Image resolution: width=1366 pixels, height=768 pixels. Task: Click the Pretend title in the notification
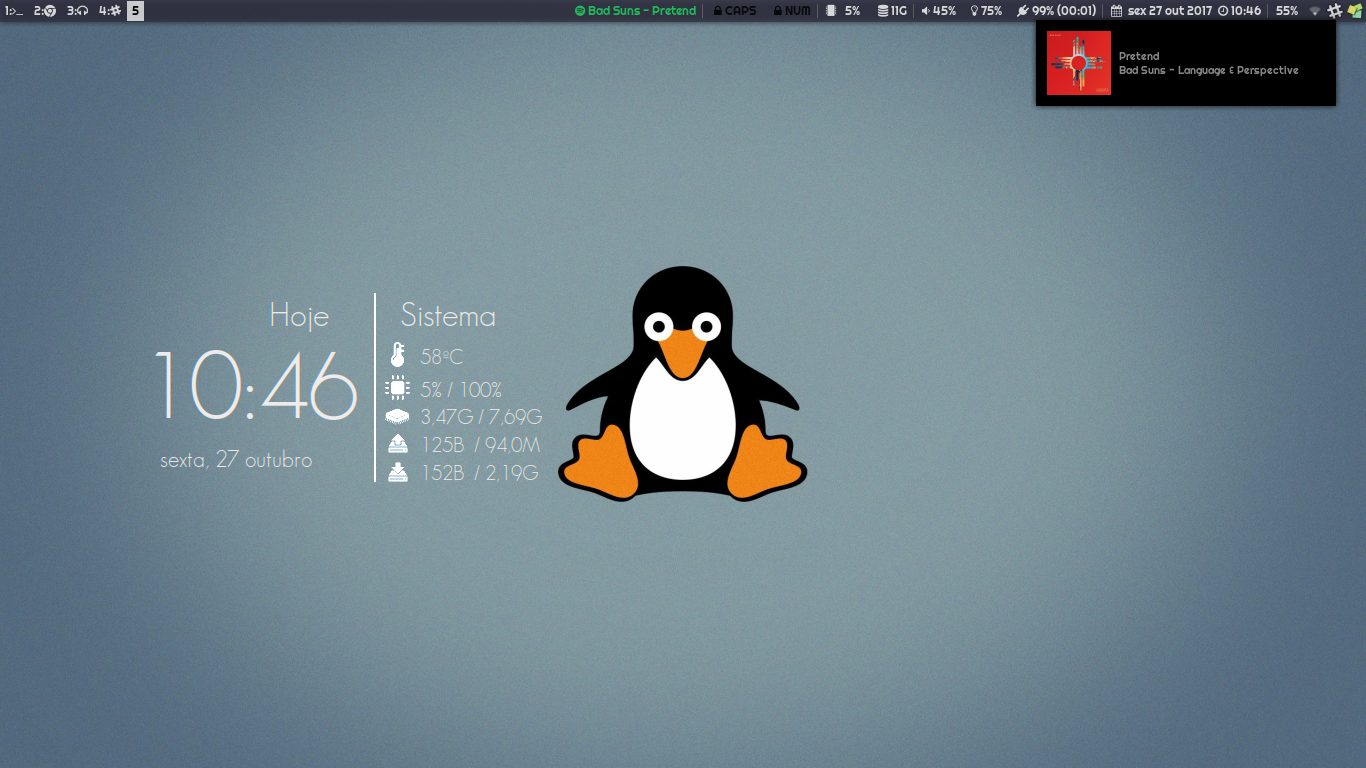1139,56
